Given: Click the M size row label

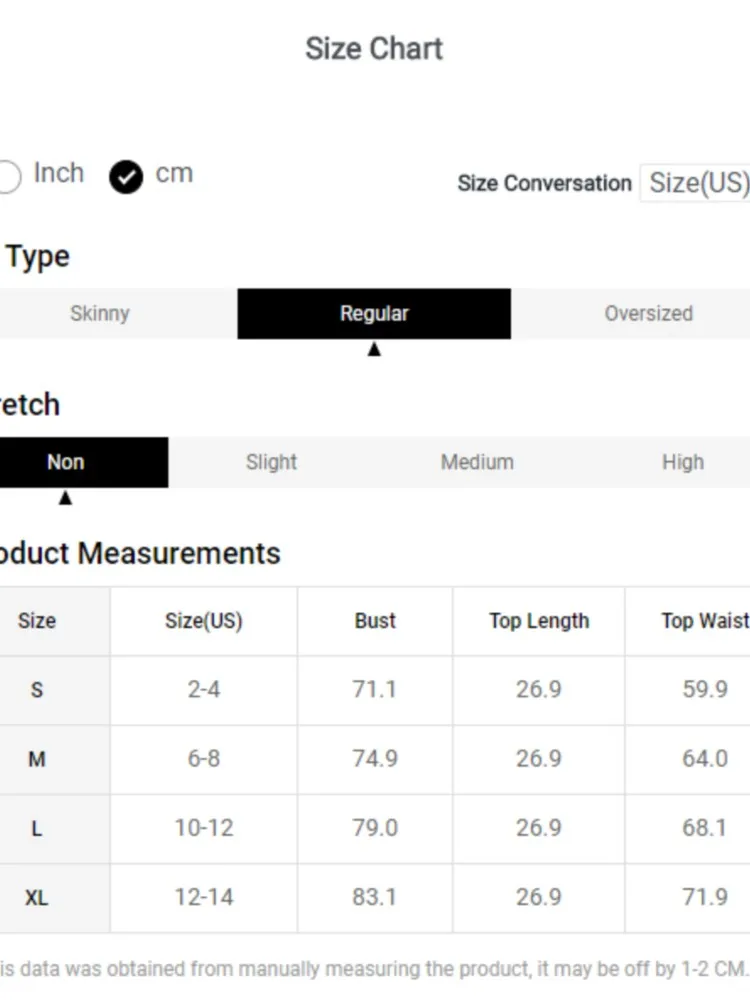Looking at the screenshot, I should pos(37,759).
